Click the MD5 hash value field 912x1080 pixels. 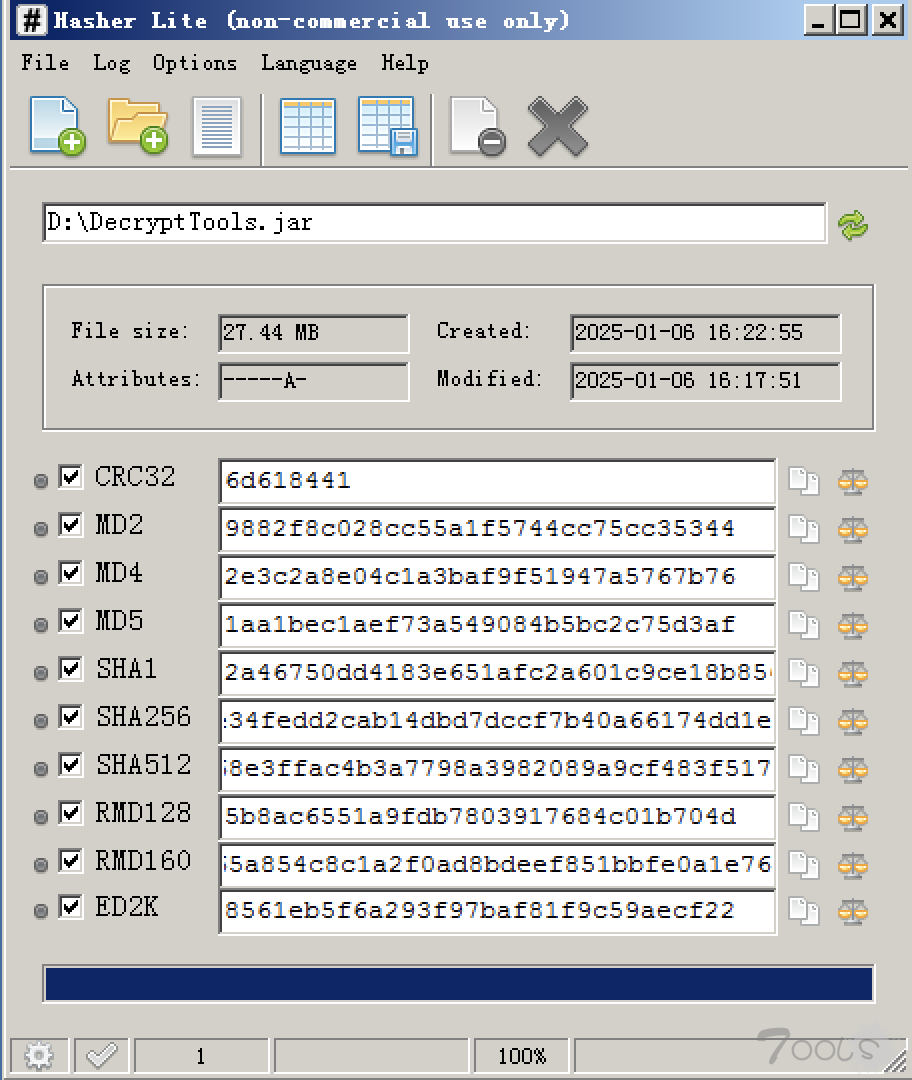point(497,625)
